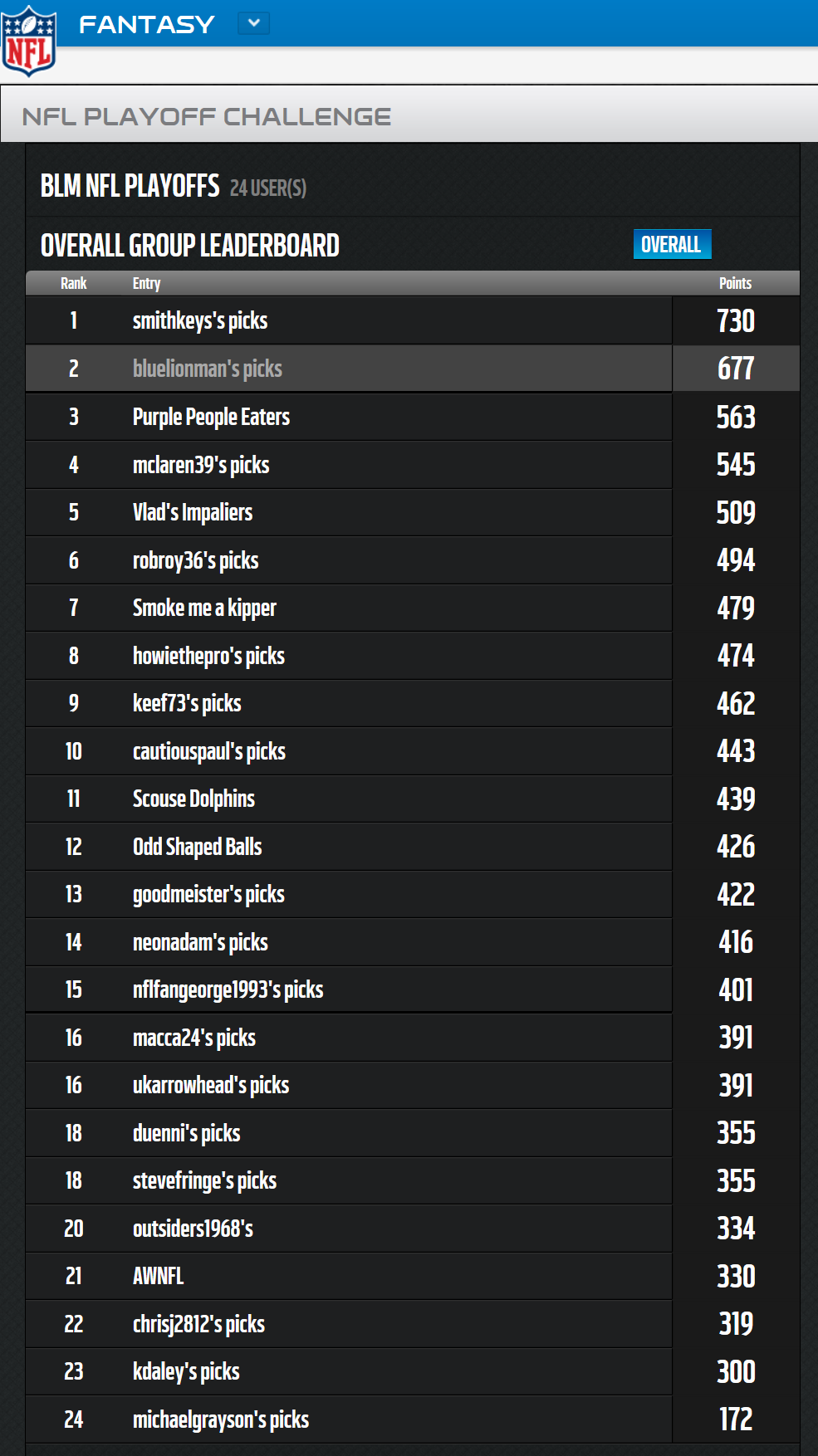Viewport: 818px width, 1456px height.
Task: Select the highlighted bluelionman's picks row
Action: click(x=413, y=369)
